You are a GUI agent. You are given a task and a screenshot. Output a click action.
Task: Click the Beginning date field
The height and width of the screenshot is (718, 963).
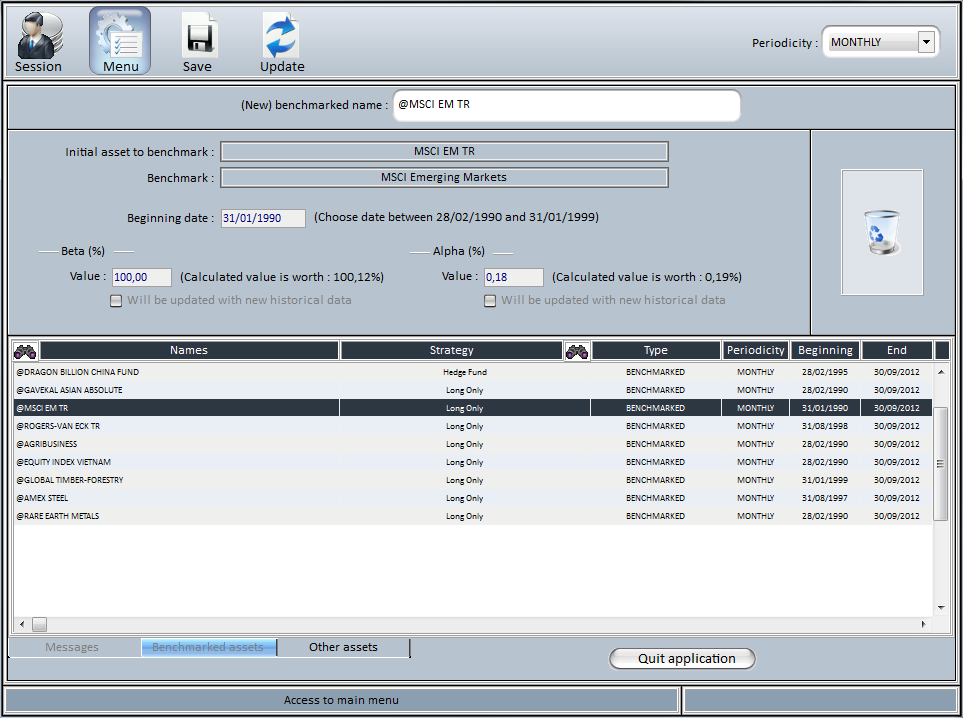click(x=263, y=218)
